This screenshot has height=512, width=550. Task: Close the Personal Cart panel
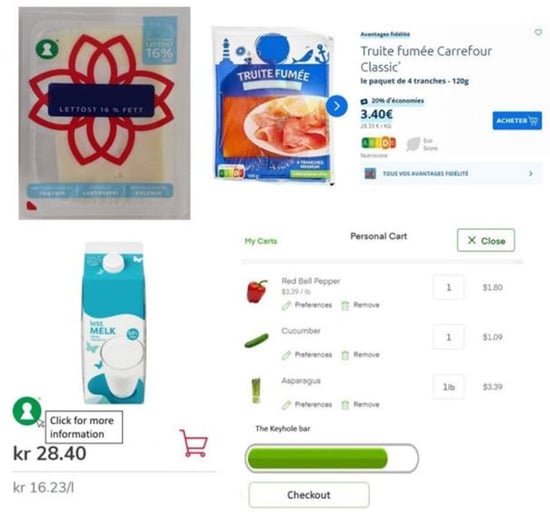pos(486,240)
